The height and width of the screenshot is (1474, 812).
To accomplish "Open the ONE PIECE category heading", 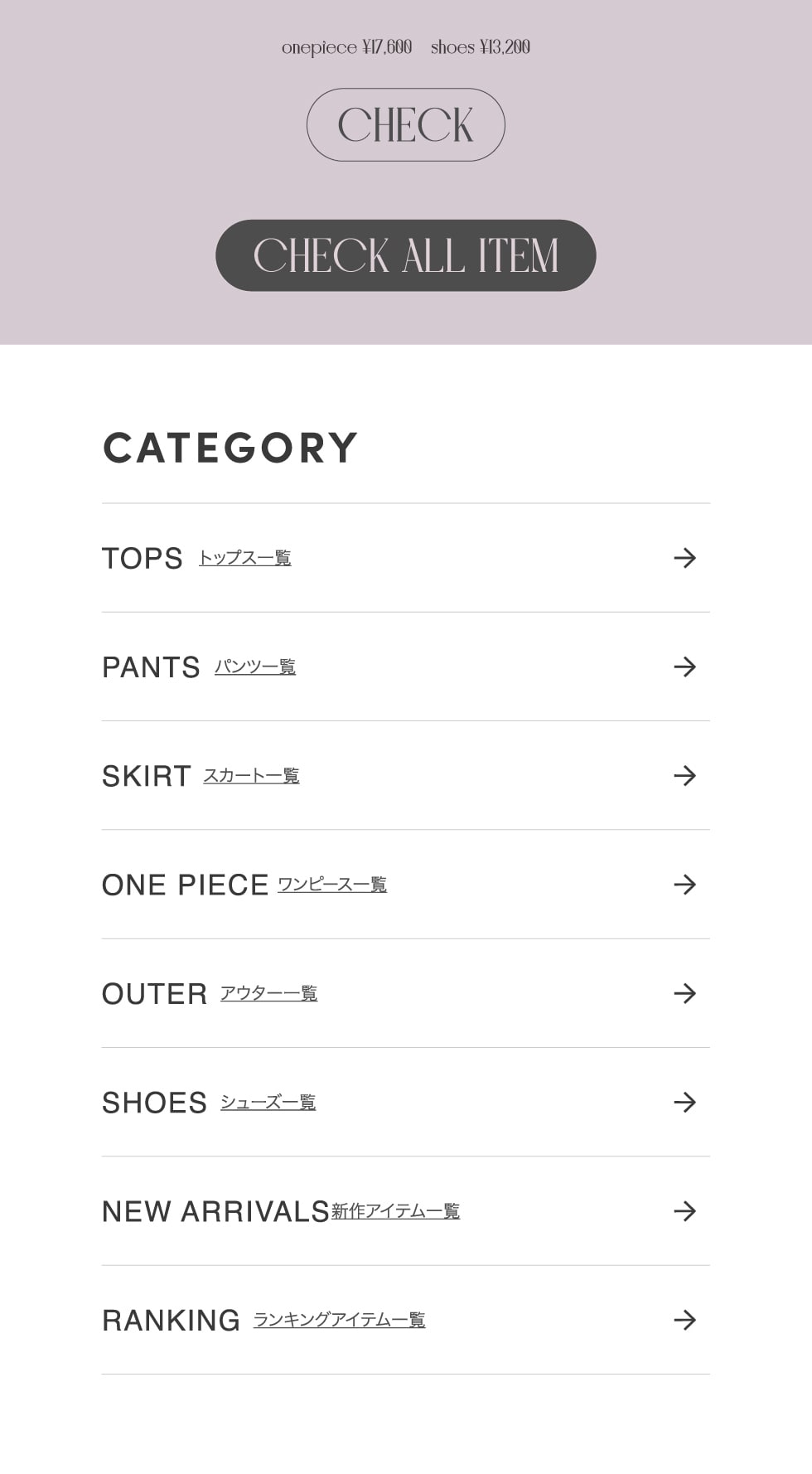I will (x=185, y=885).
